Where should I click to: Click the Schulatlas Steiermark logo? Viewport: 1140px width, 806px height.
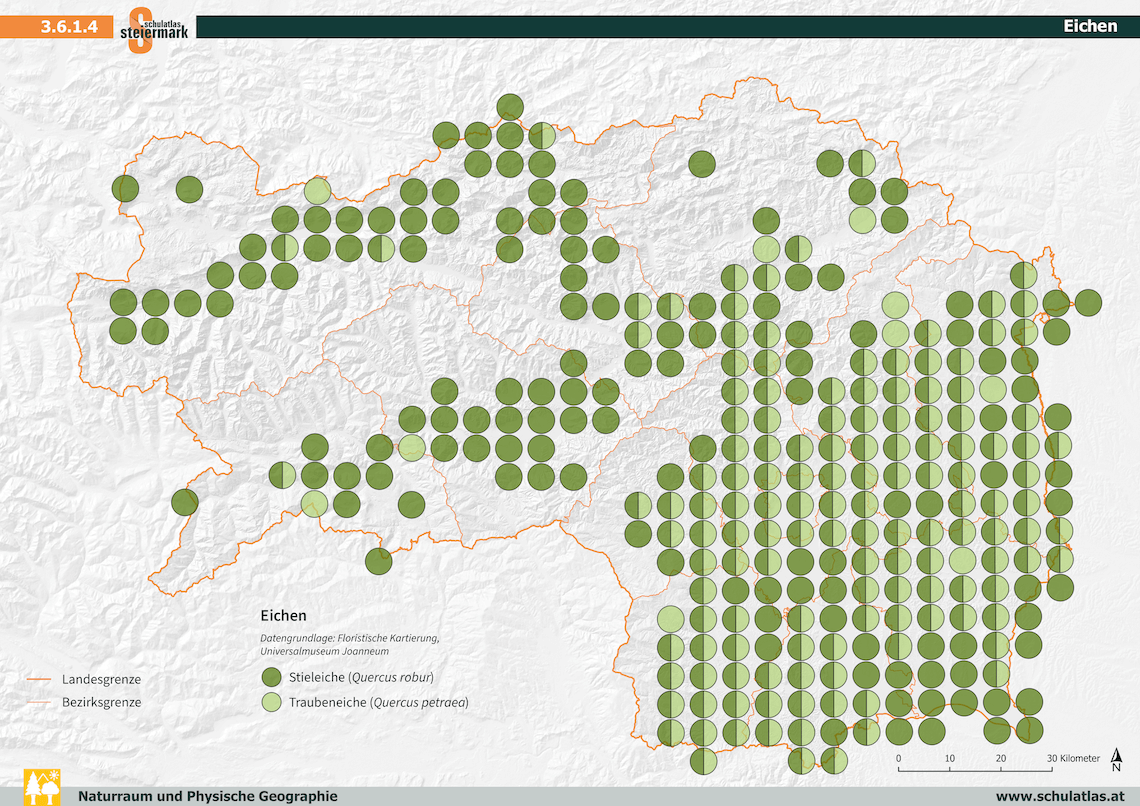(151, 29)
